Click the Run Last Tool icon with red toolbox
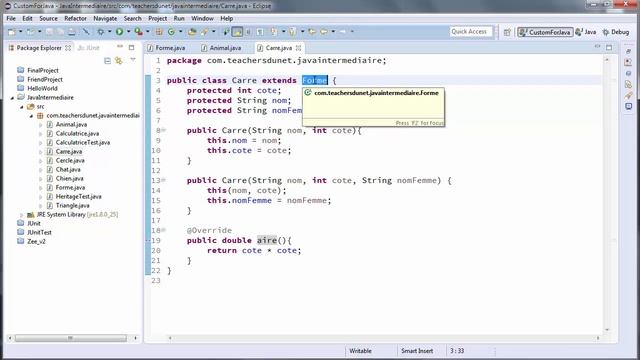This screenshot has width=640, height=360. 139,31
